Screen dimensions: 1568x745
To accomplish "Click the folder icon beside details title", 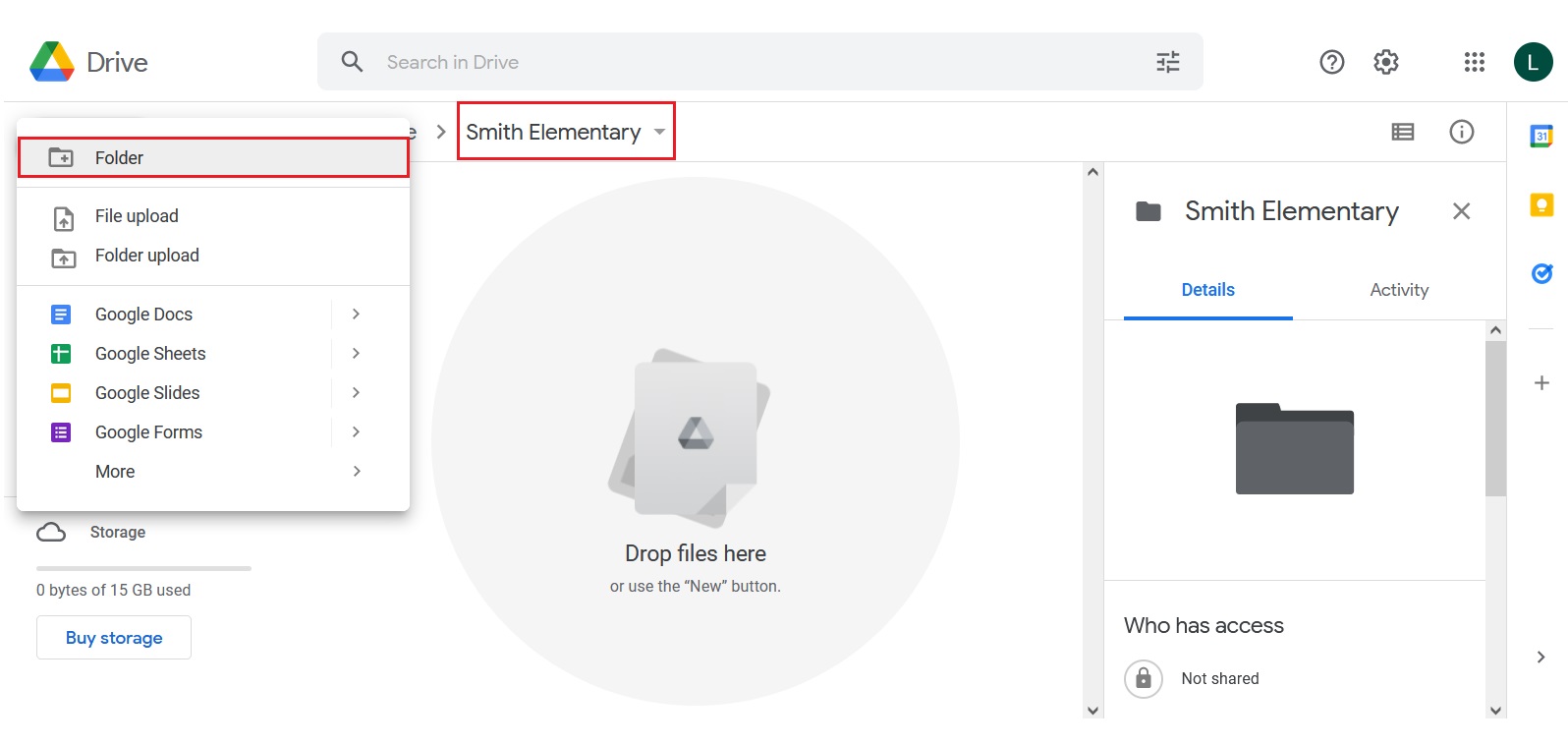I will pos(1148,211).
